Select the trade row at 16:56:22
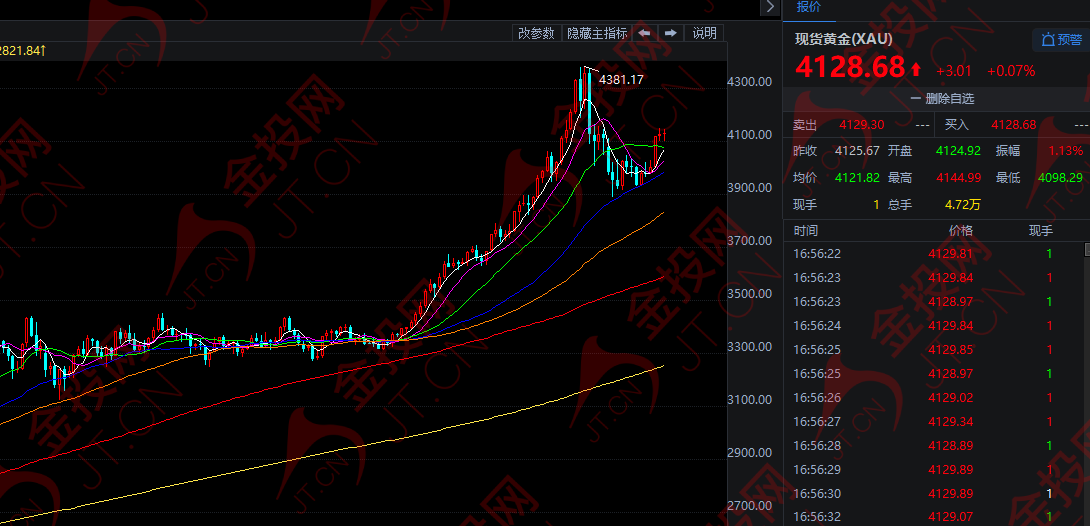The width and height of the screenshot is (1090, 526). pos(934,254)
